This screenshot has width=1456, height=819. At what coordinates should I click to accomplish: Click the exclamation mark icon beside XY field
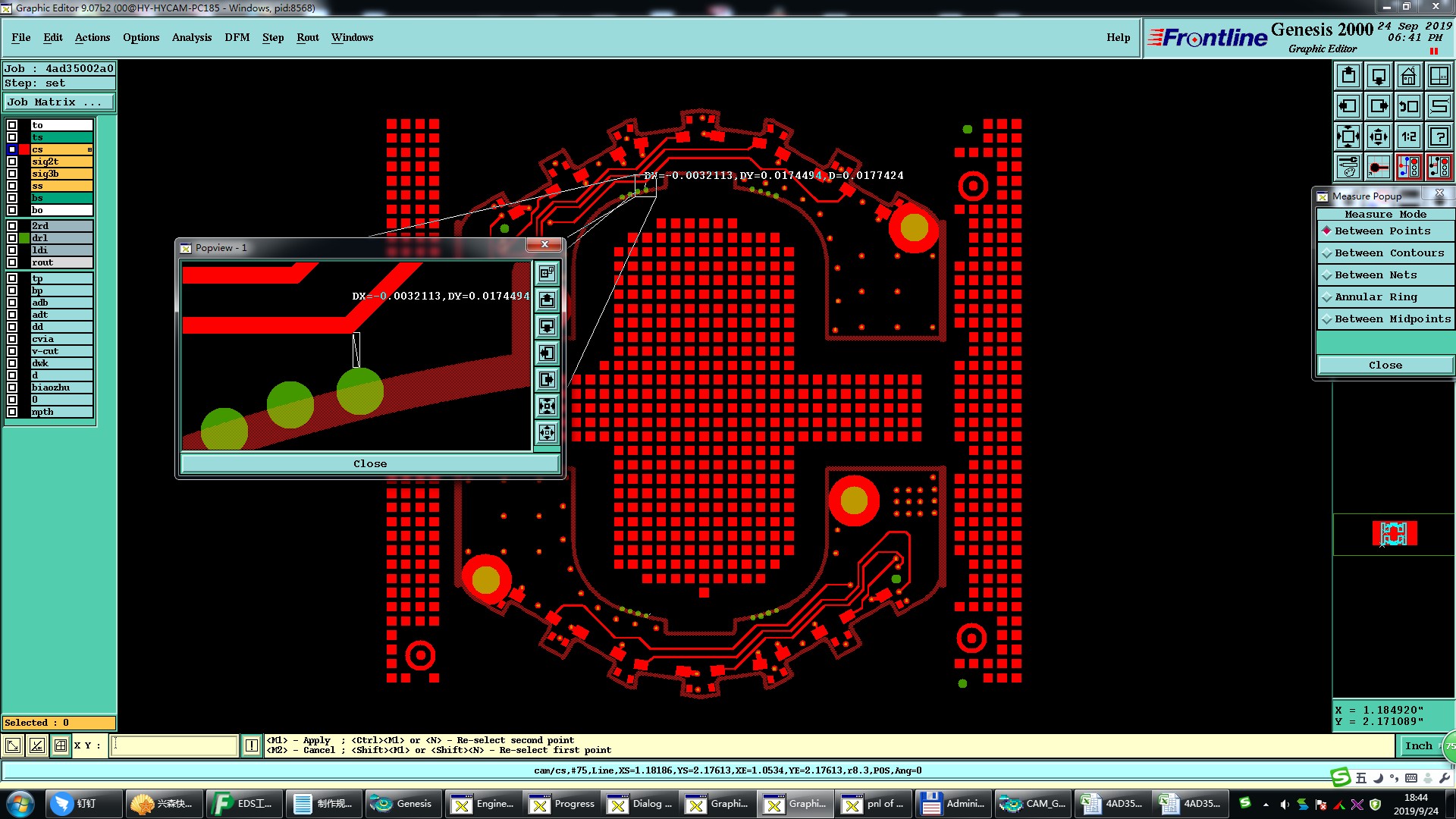click(252, 745)
